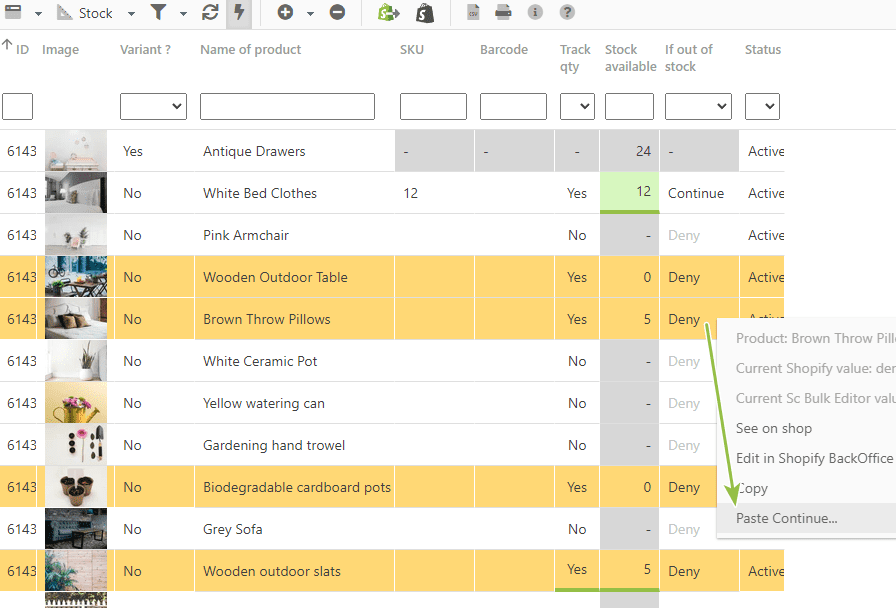Click the remove product minus icon
This screenshot has height=608, width=896.
pos(337,12)
